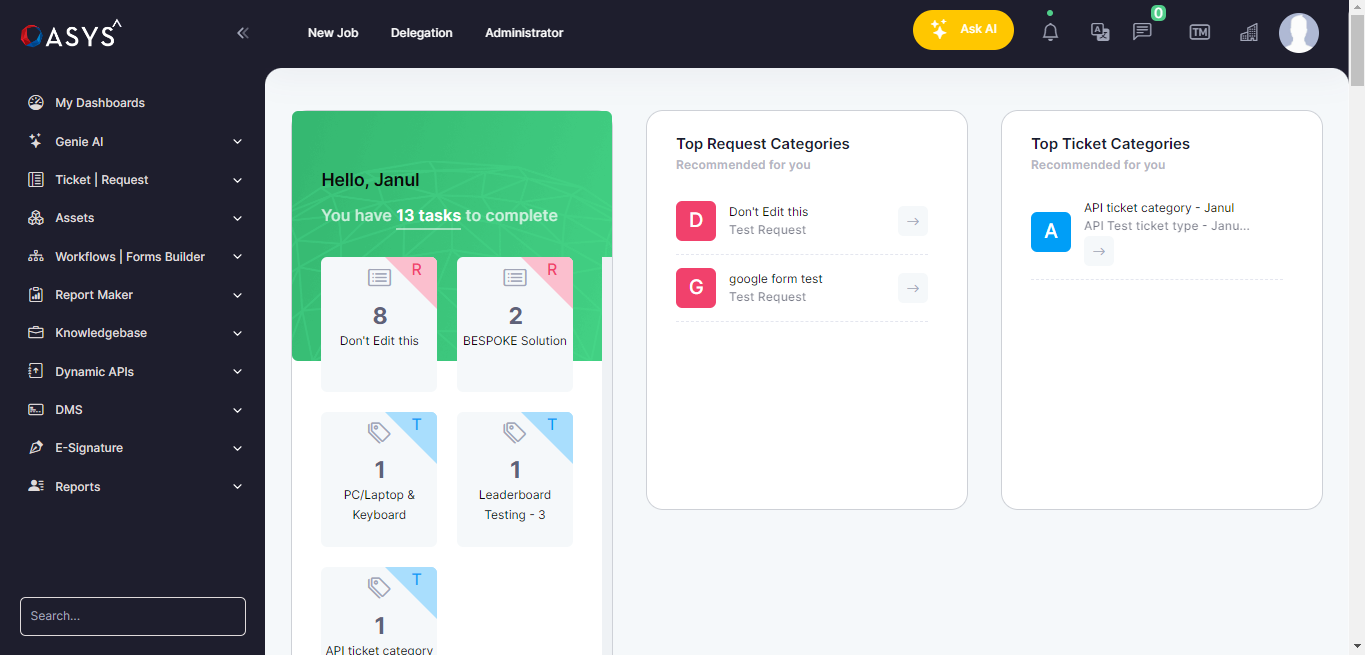Click the Dynamic APIs icon
Image resolution: width=1365 pixels, height=655 pixels.
[x=36, y=371]
